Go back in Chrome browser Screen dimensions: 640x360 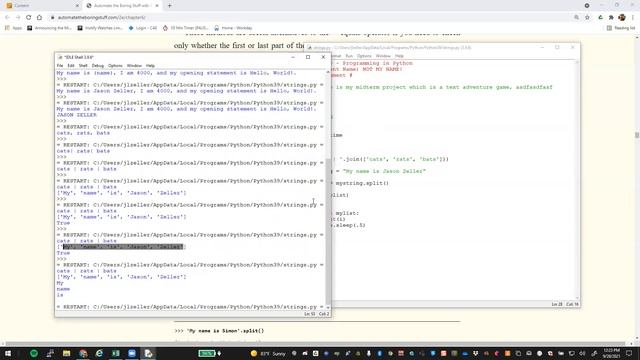click(7, 18)
